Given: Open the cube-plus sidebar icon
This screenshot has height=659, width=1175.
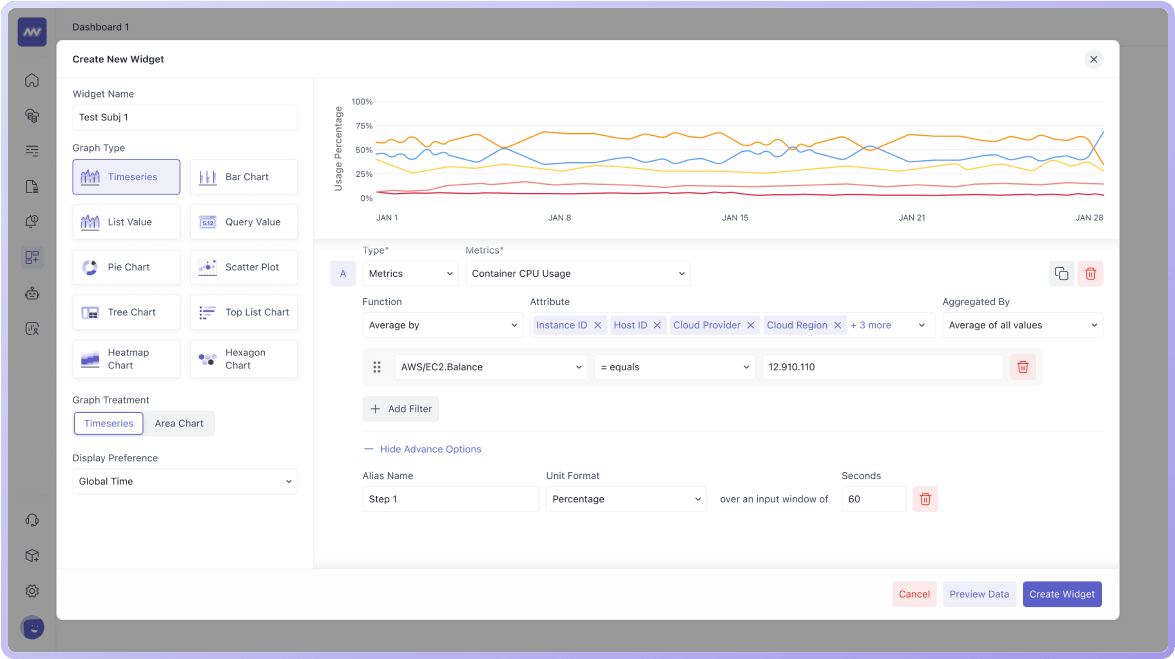Looking at the screenshot, I should coord(31,556).
